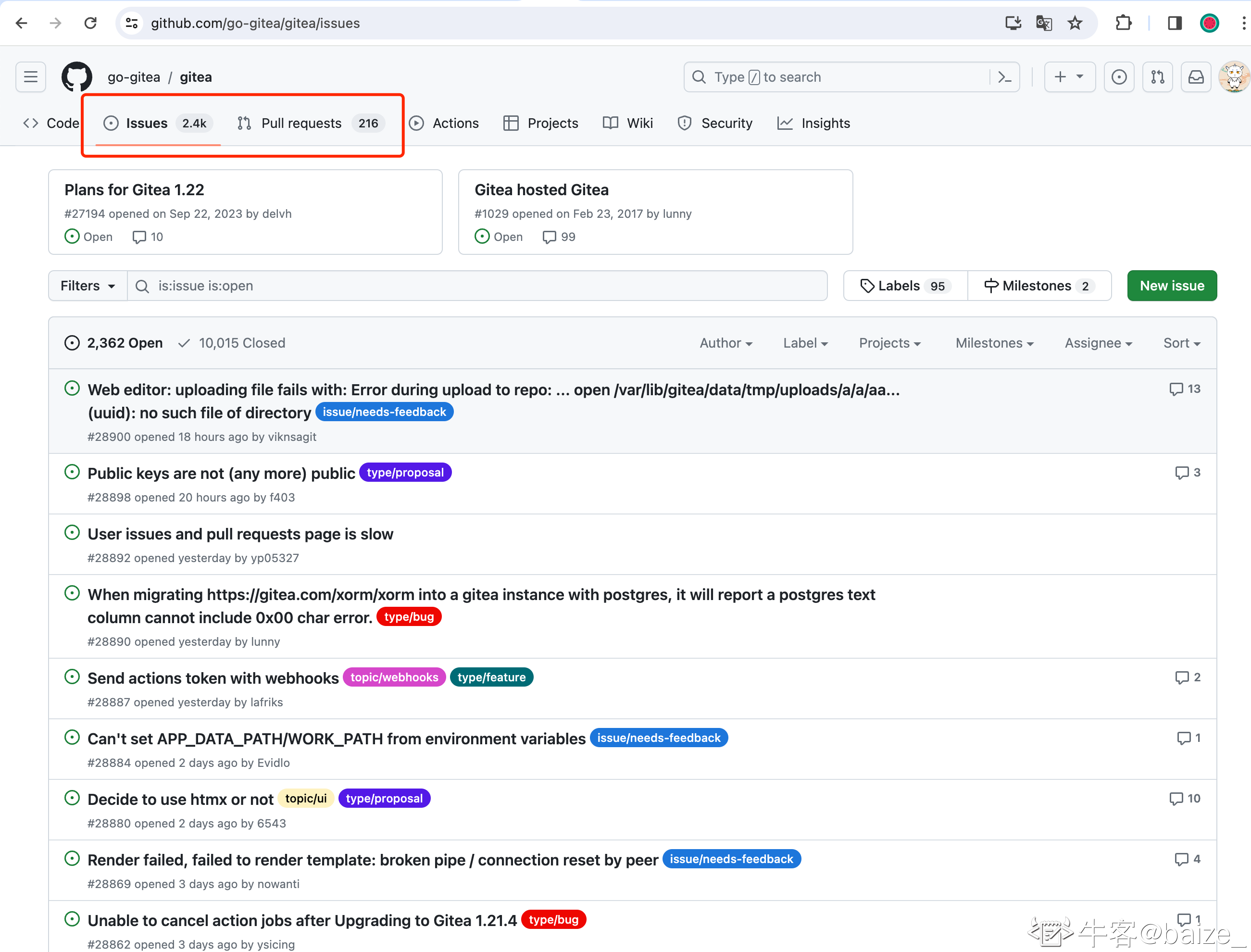The image size is (1251, 952).
Task: Filter by the topic/ui label
Action: point(305,799)
